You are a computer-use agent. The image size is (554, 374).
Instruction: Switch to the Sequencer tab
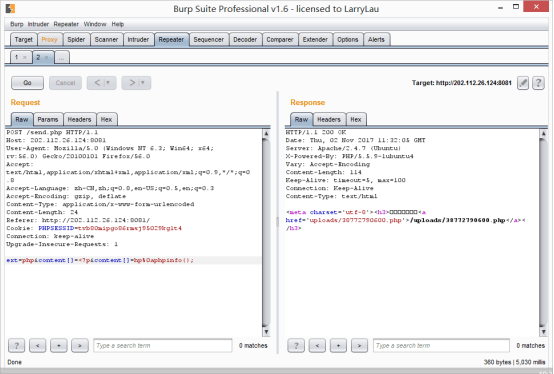coord(208,40)
